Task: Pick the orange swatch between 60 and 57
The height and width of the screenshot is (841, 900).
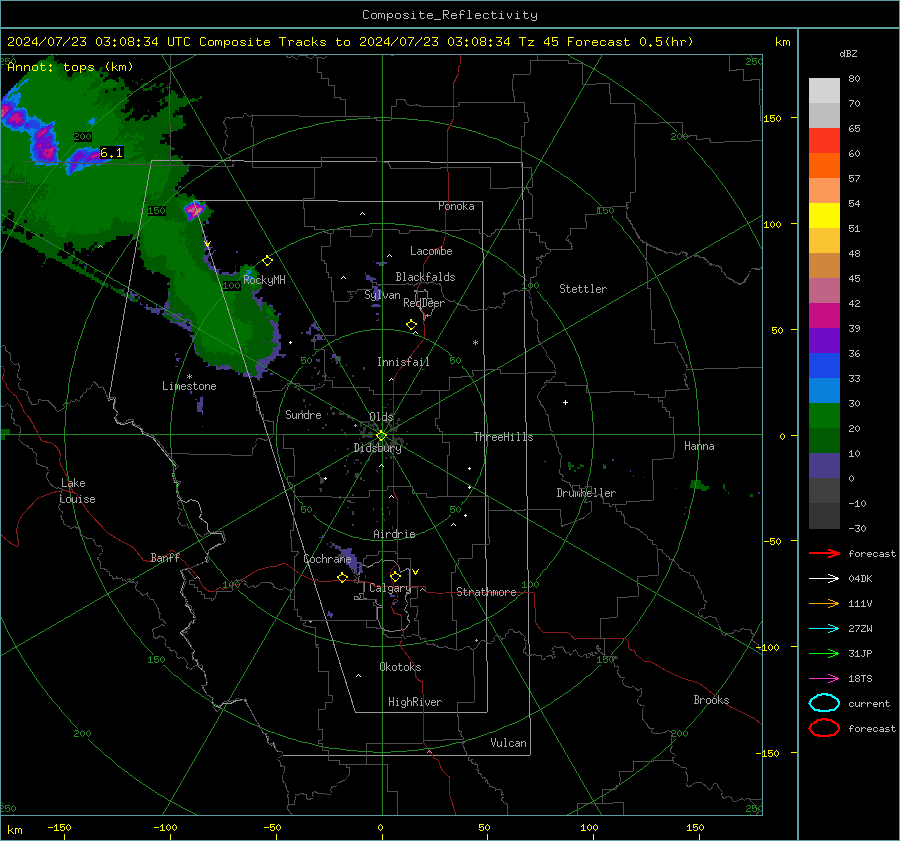Action: [x=824, y=165]
